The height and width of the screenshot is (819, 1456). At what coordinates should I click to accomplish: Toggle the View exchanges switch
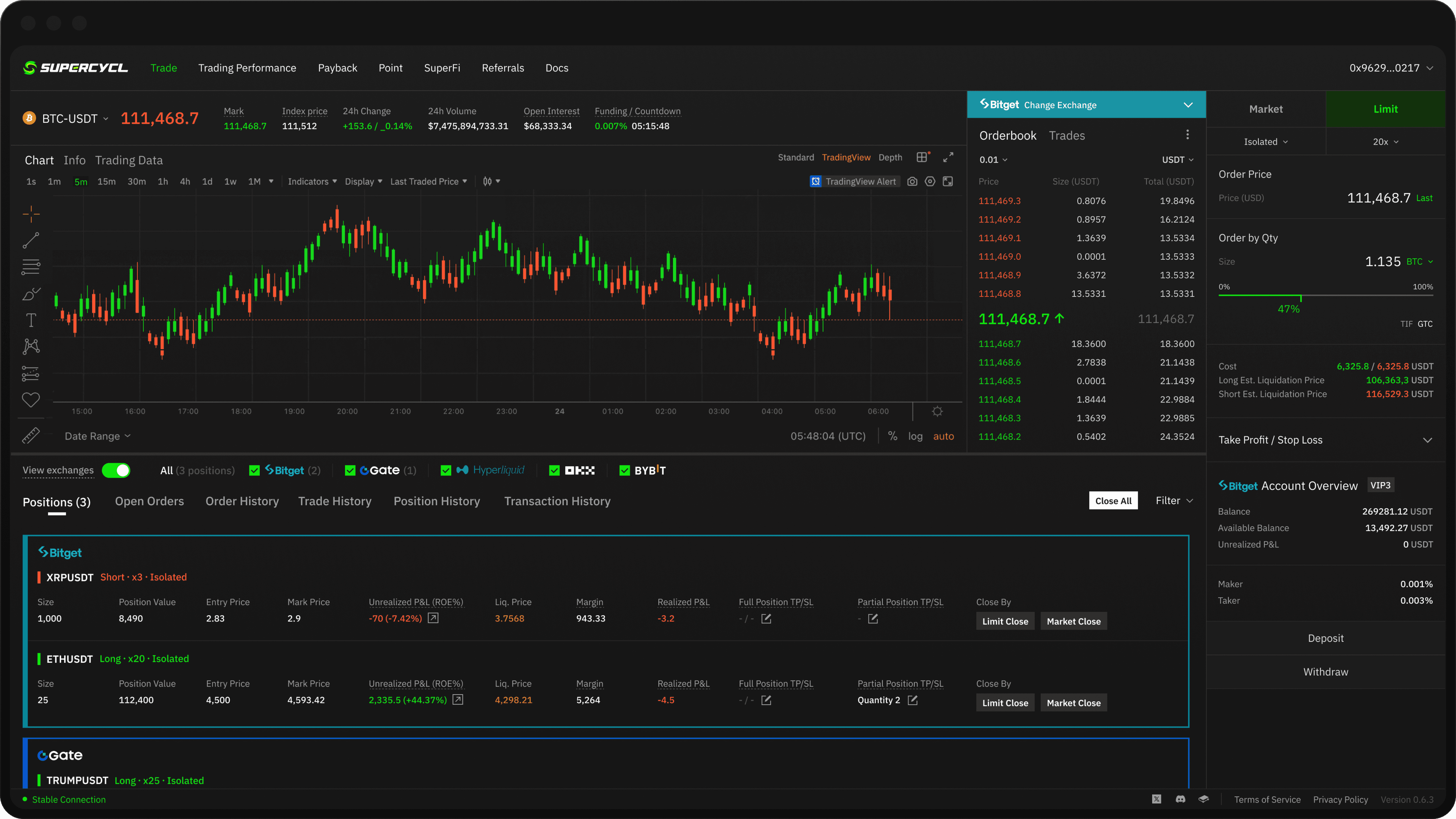(116, 471)
